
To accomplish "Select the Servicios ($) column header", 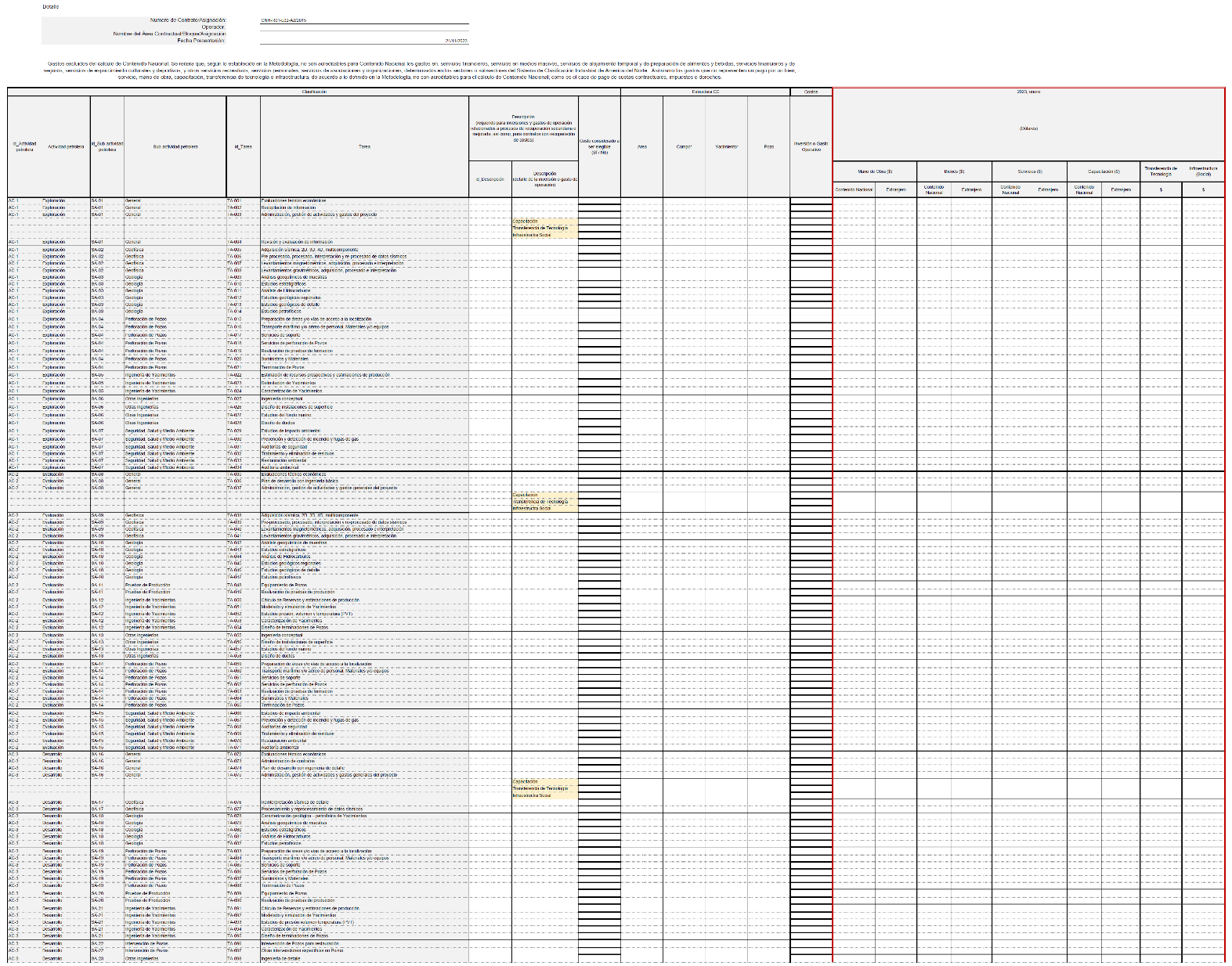I will point(1029,171).
